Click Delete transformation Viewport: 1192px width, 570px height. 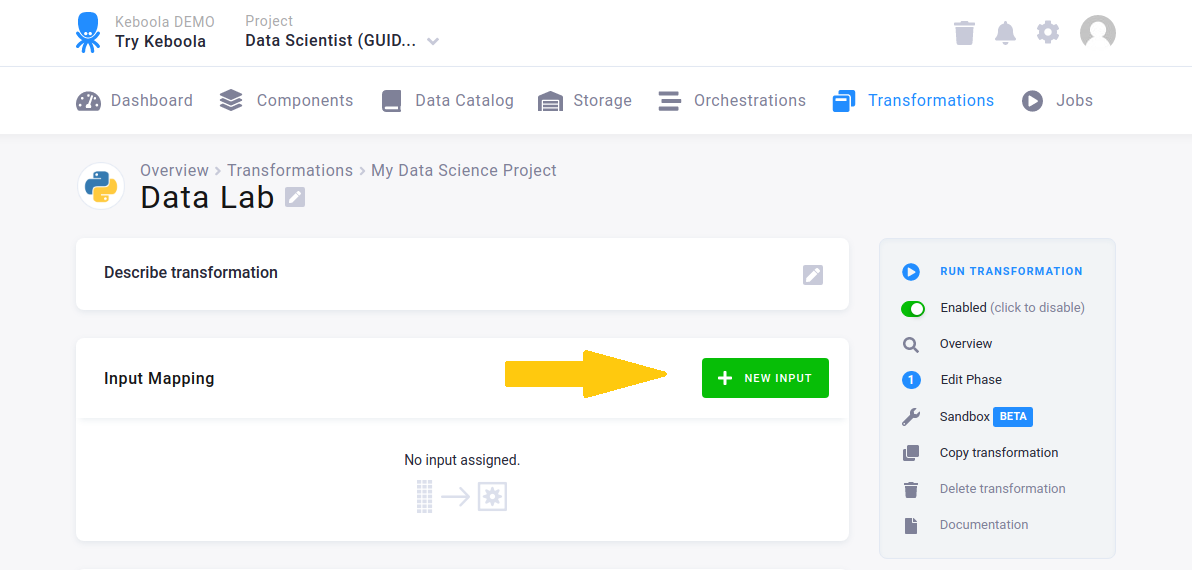click(1002, 489)
